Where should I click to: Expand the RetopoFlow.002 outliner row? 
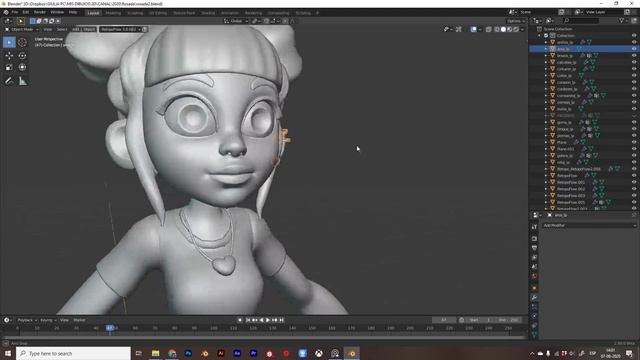coord(546,189)
